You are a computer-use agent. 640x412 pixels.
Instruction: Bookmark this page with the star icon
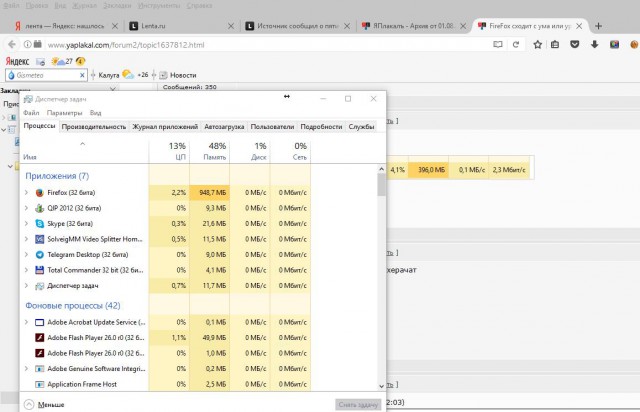click(x=538, y=45)
